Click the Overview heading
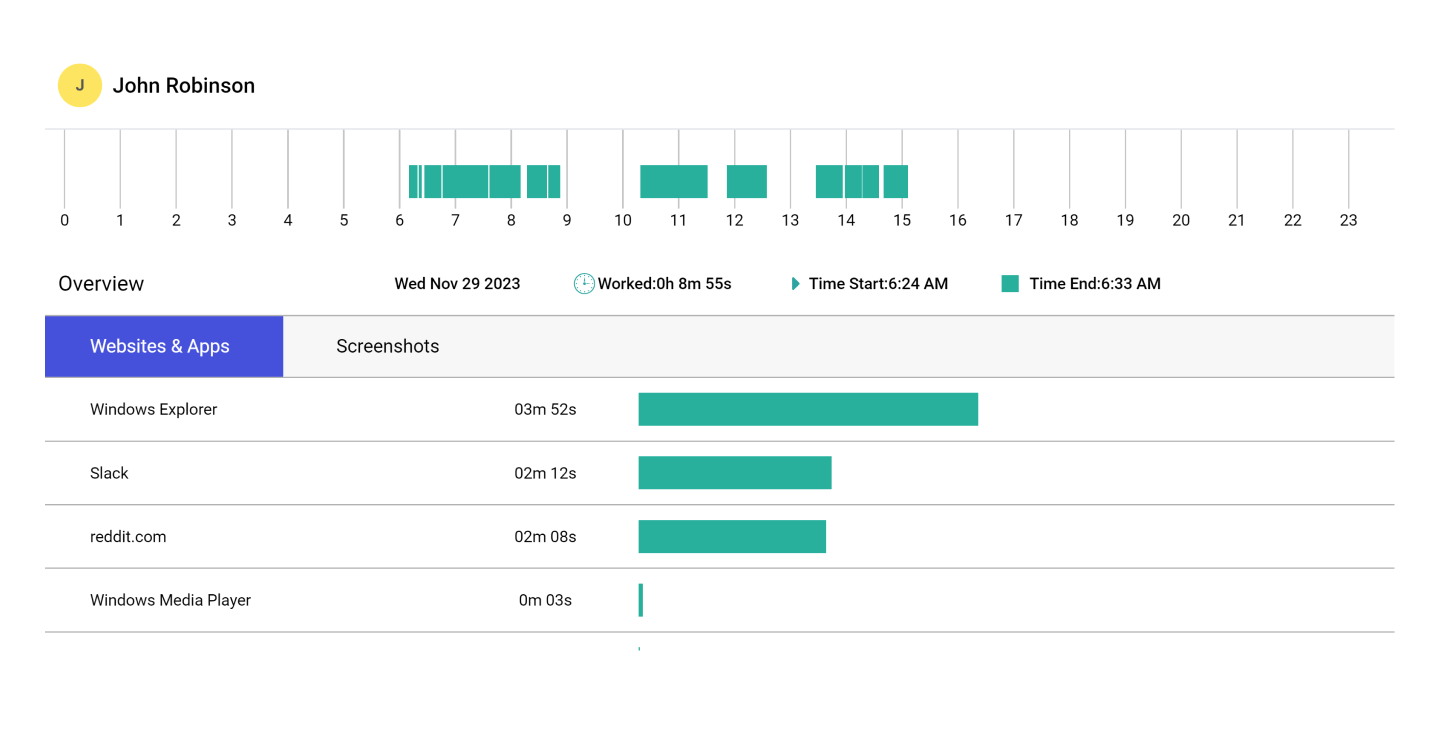This screenshot has width=1440, height=729. pos(101,283)
